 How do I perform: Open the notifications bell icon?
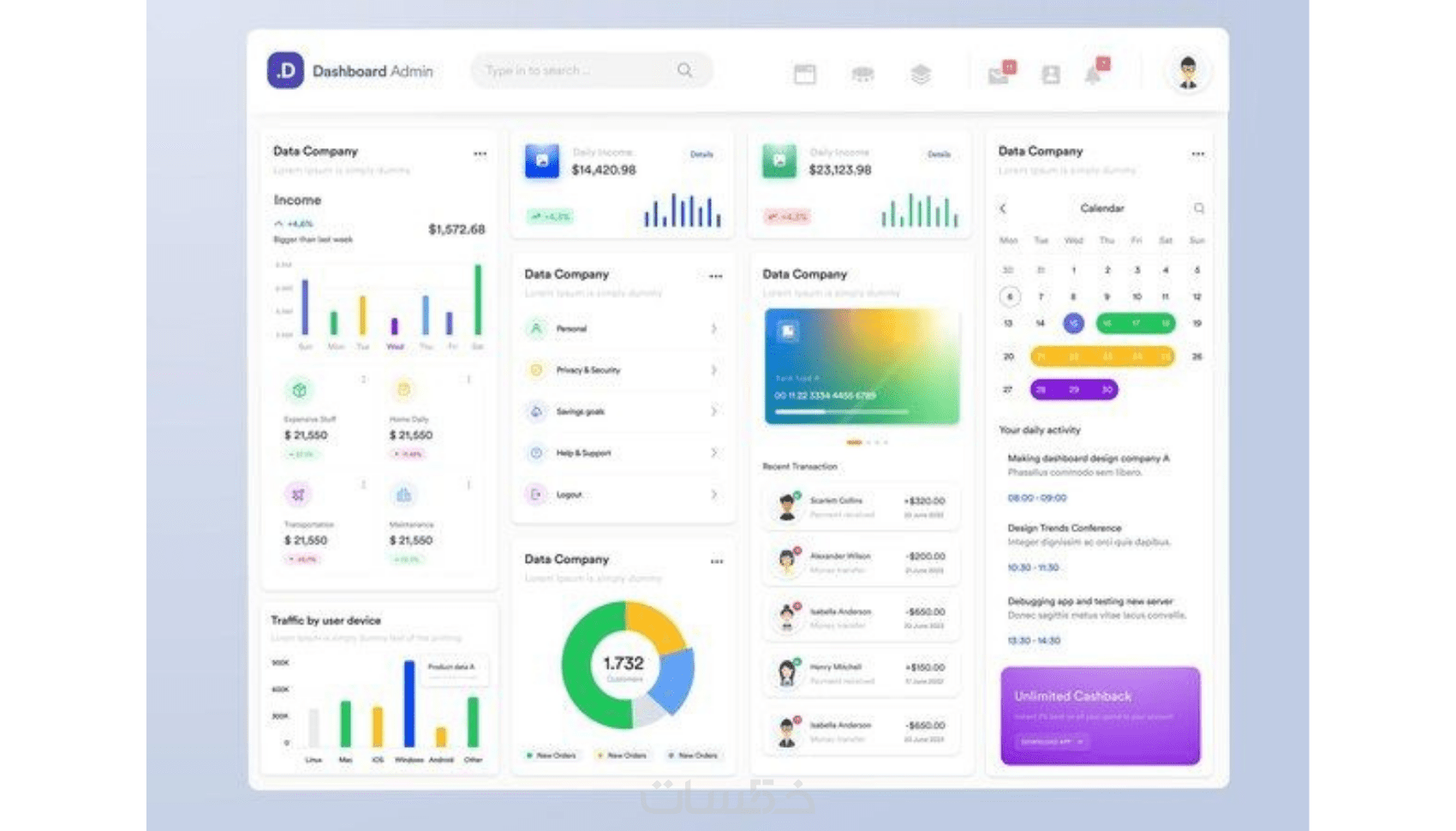(x=1093, y=75)
